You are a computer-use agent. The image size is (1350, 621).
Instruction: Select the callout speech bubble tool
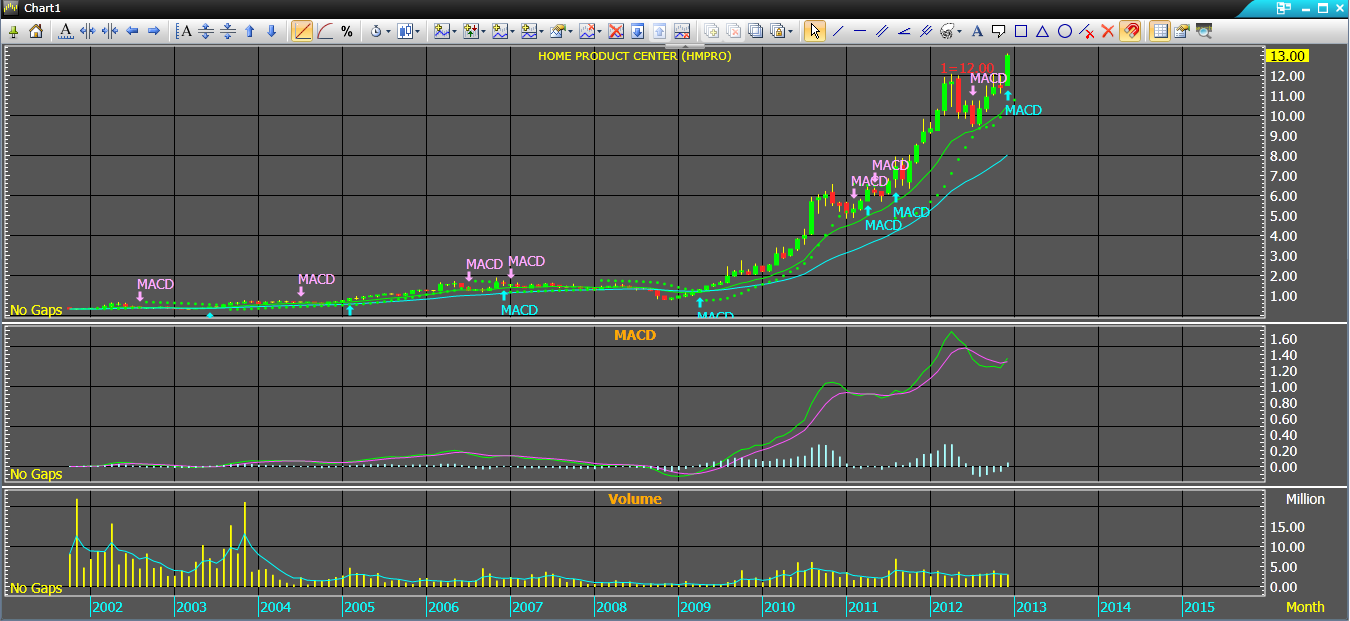(x=999, y=31)
